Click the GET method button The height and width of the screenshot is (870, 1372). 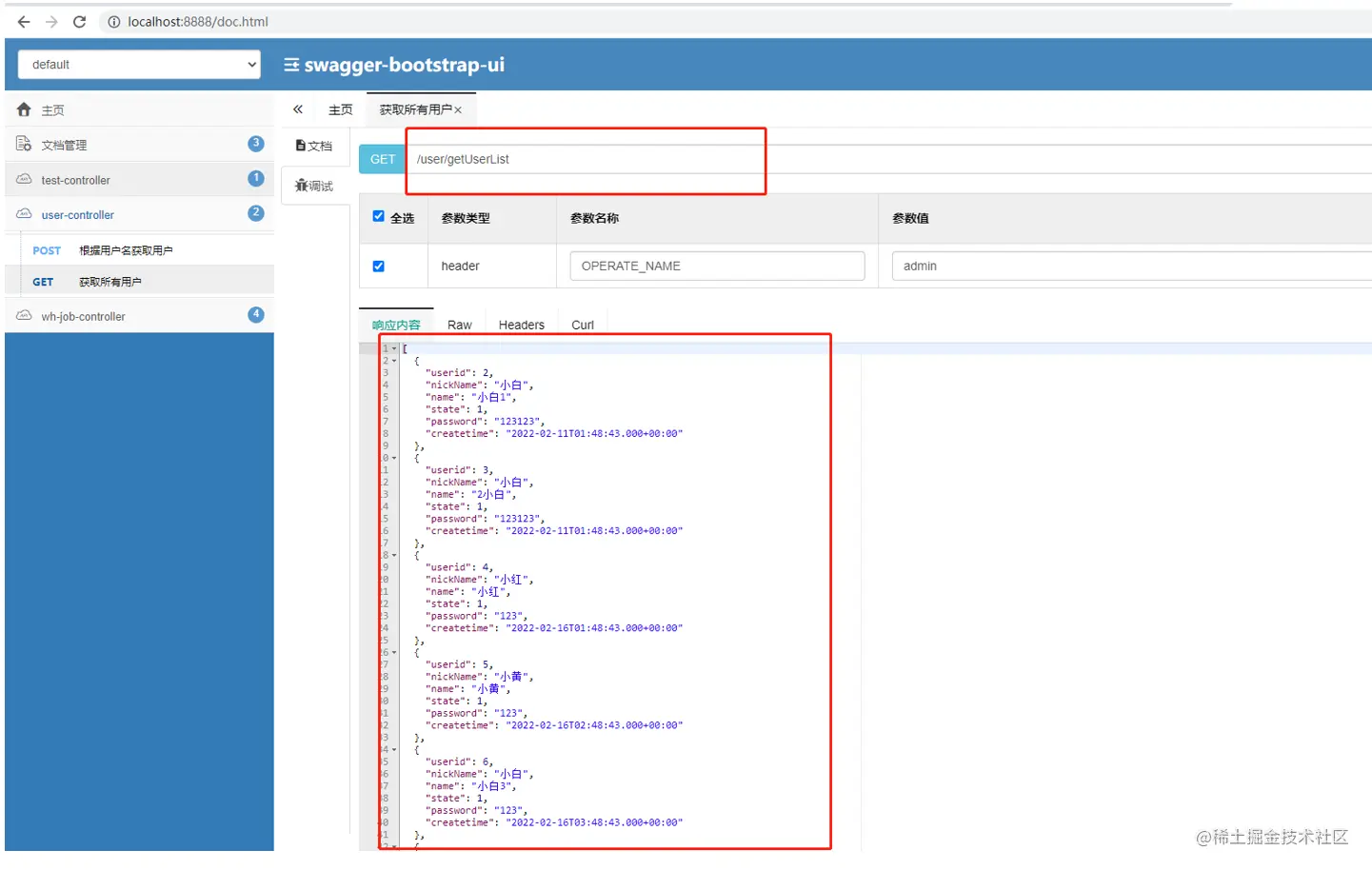click(x=383, y=159)
